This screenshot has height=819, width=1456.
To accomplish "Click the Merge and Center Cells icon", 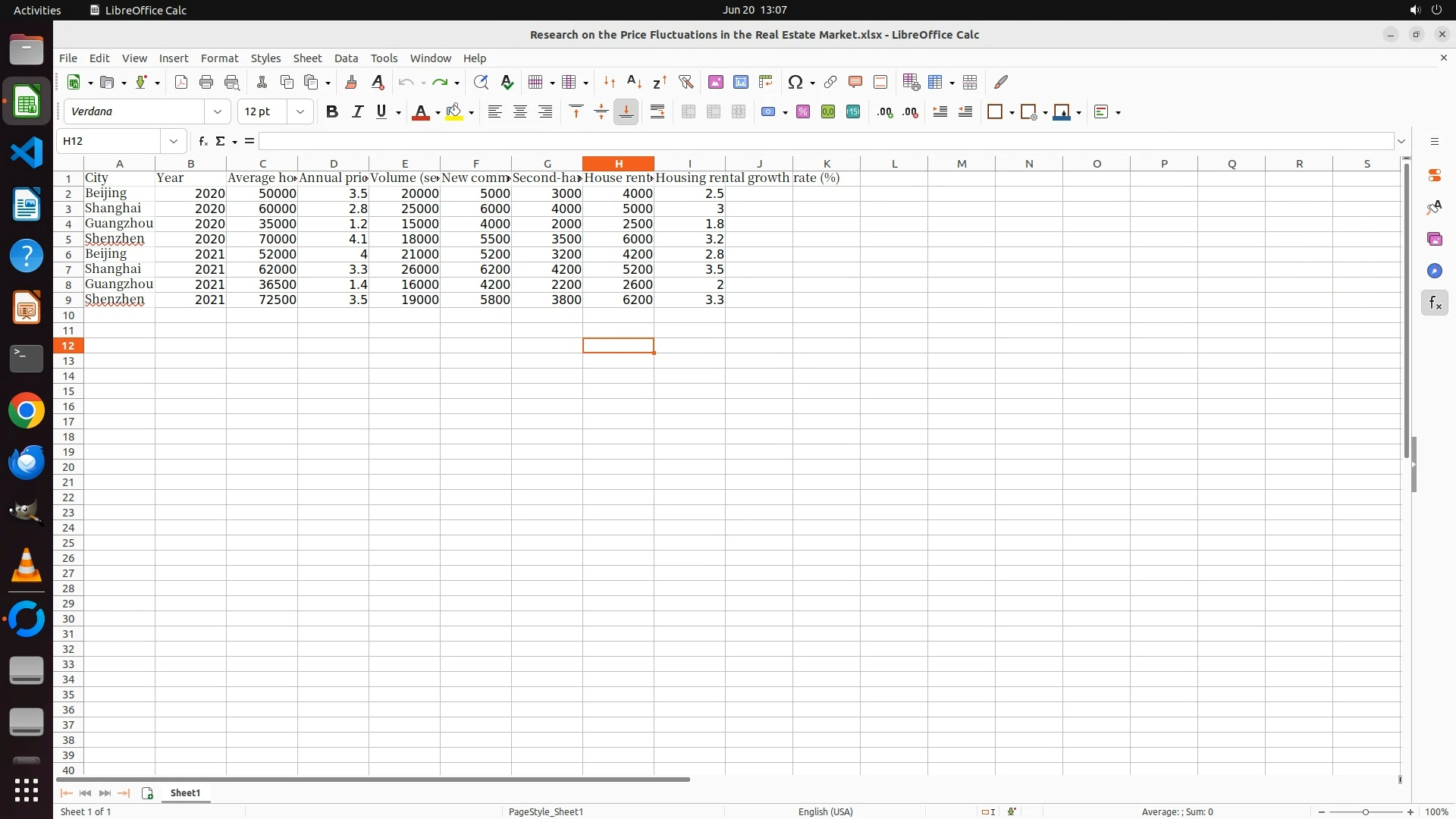I will (688, 112).
